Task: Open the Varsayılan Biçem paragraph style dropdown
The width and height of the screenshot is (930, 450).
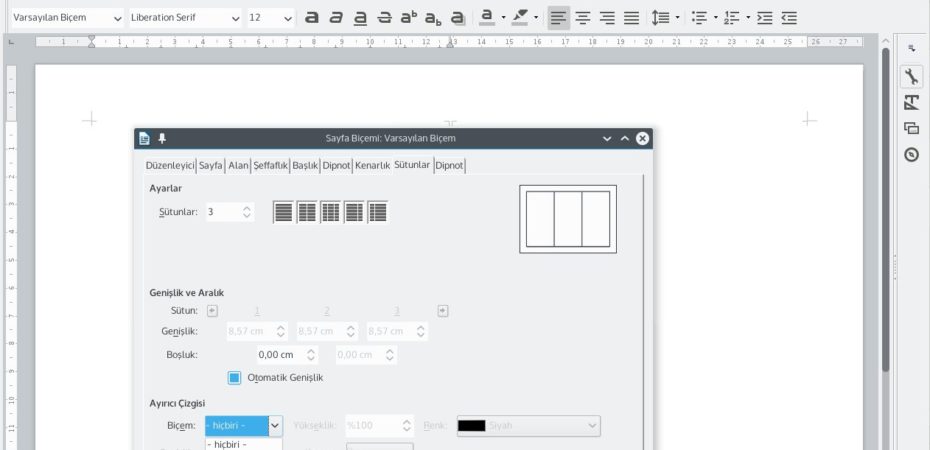Action: click(117, 18)
